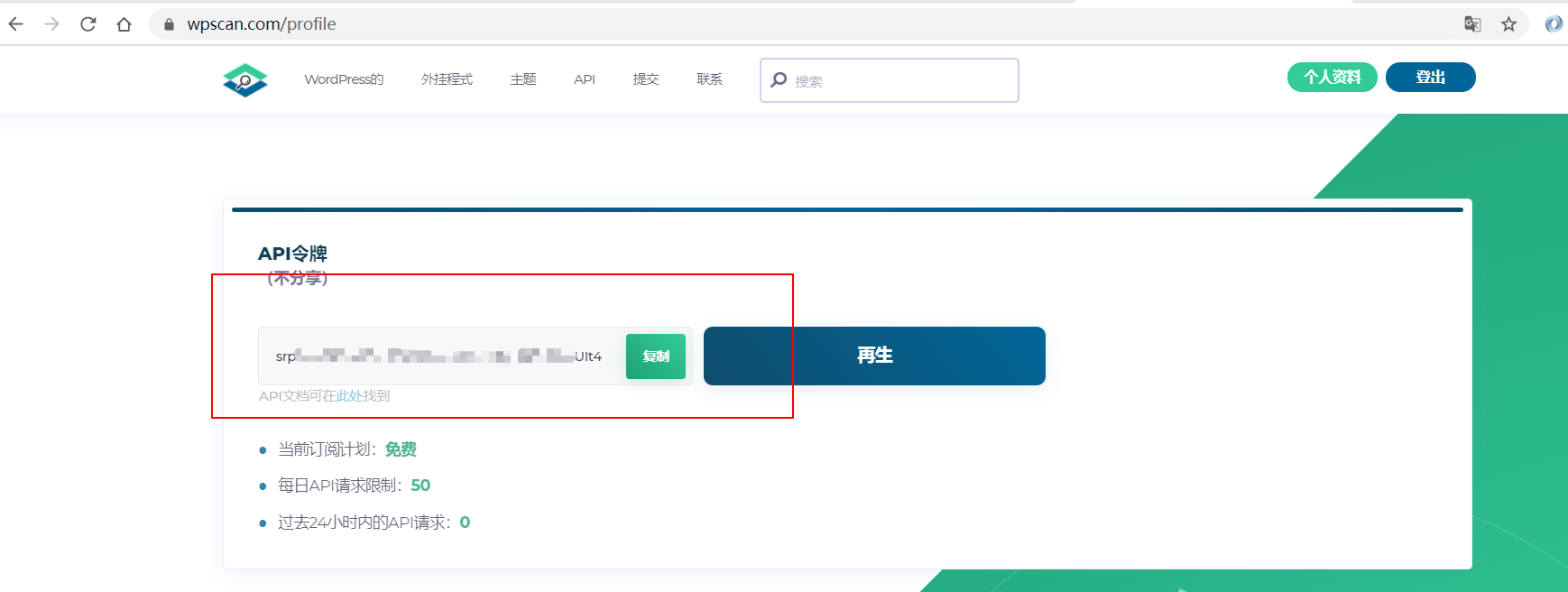Open the 联系 menu item
The height and width of the screenshot is (592, 1568).
(710, 79)
